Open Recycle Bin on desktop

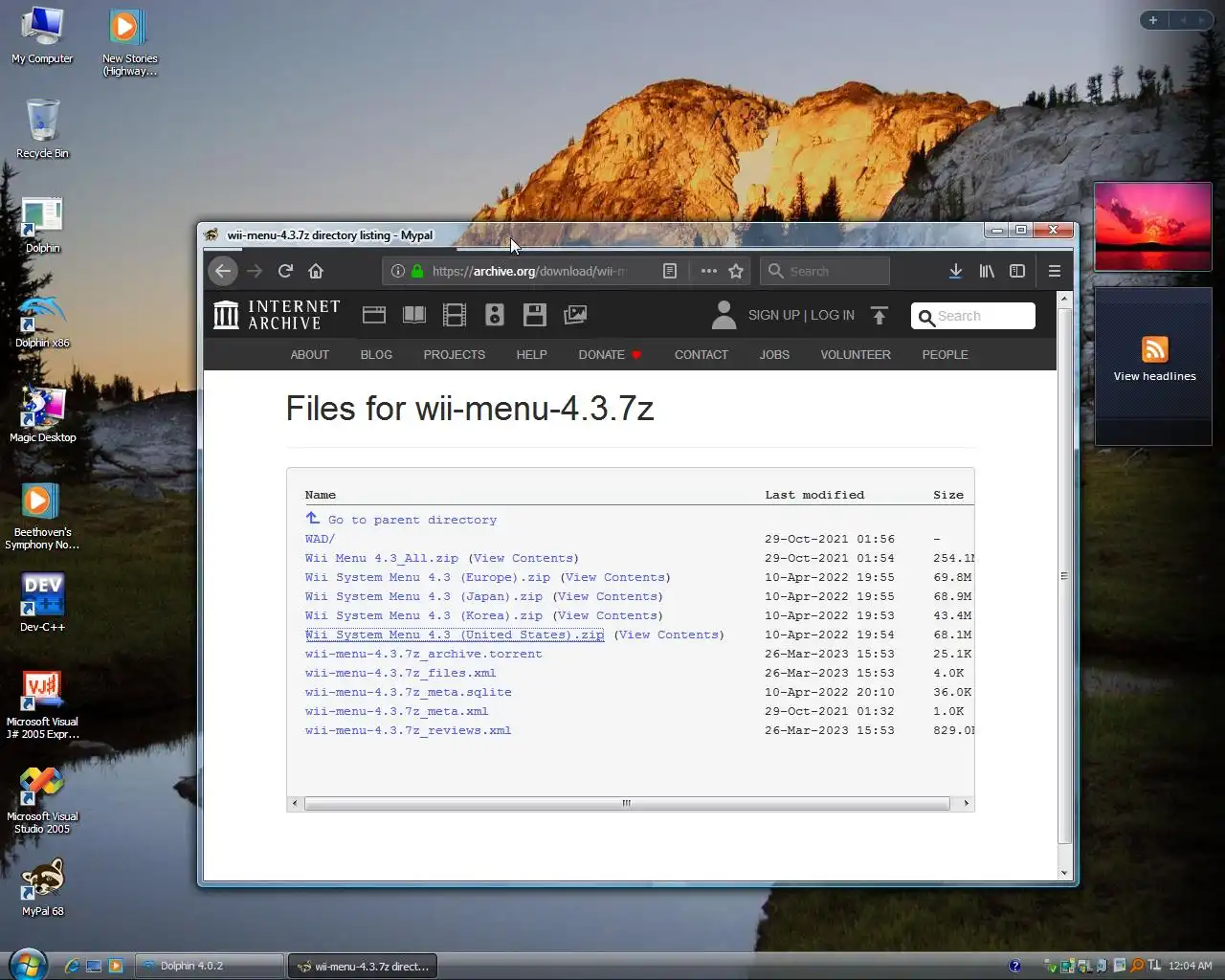[x=42, y=129]
